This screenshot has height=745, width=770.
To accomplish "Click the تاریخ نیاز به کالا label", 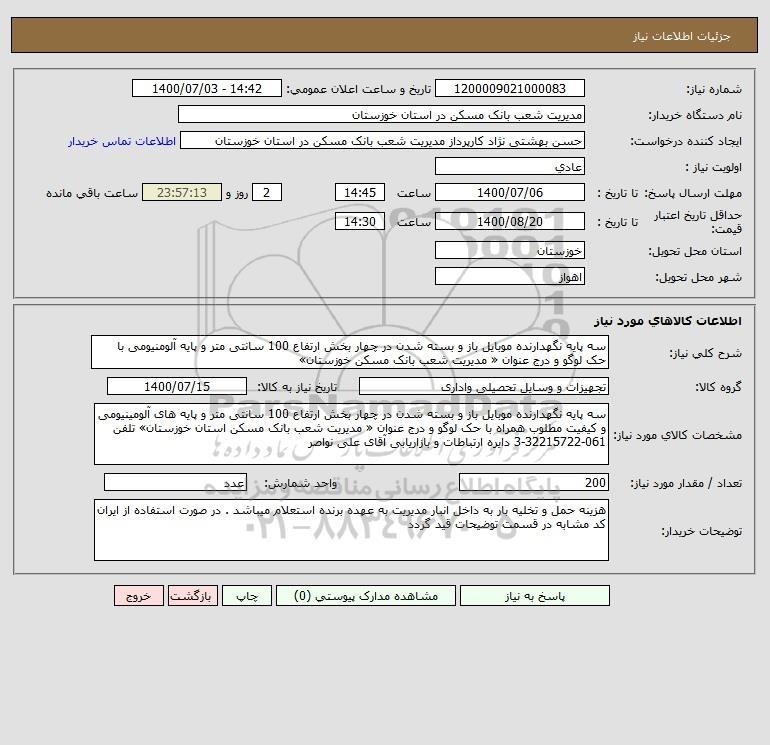I will [298, 387].
